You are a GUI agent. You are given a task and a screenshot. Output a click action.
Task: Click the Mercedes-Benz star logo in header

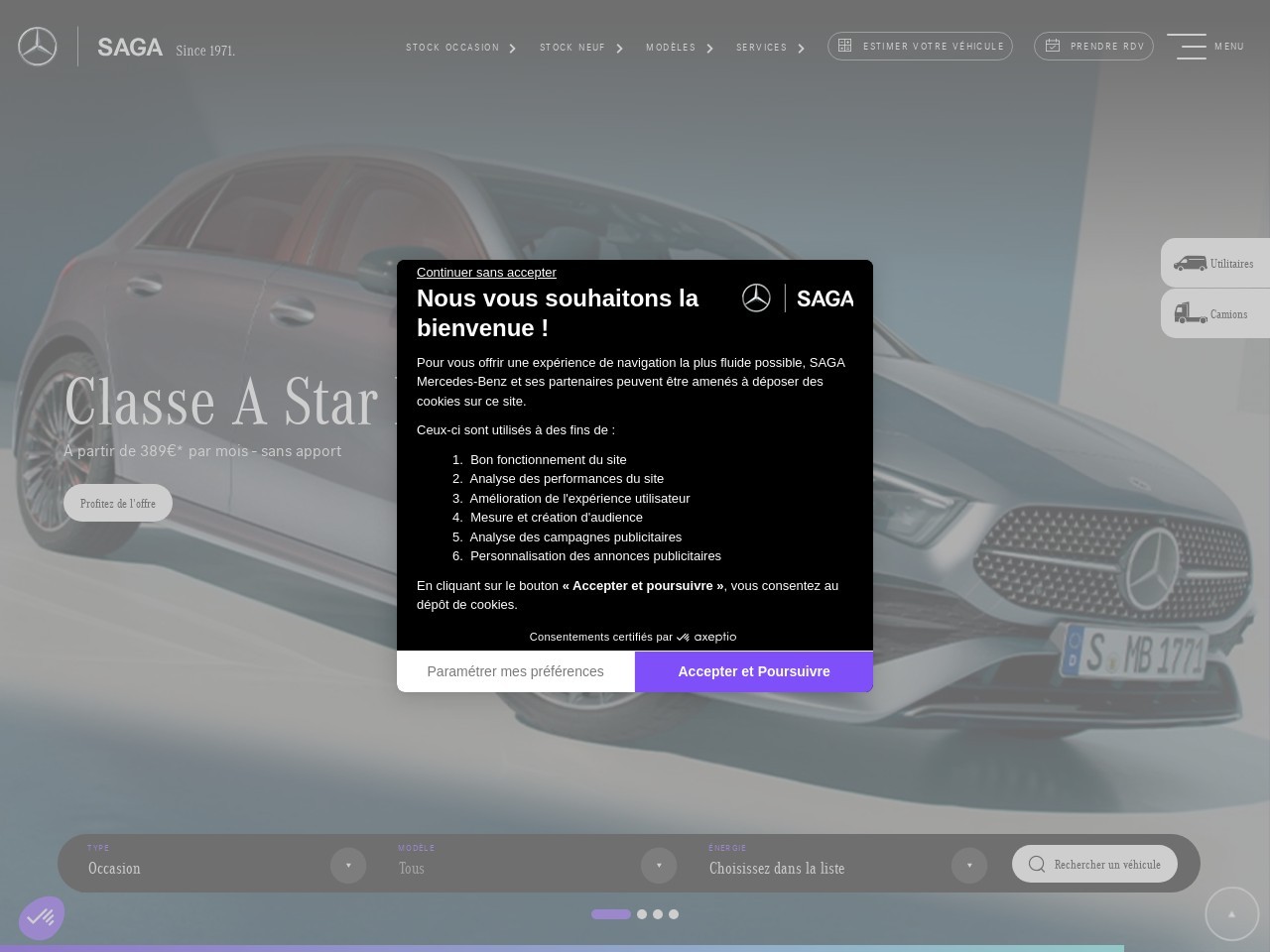tap(38, 47)
